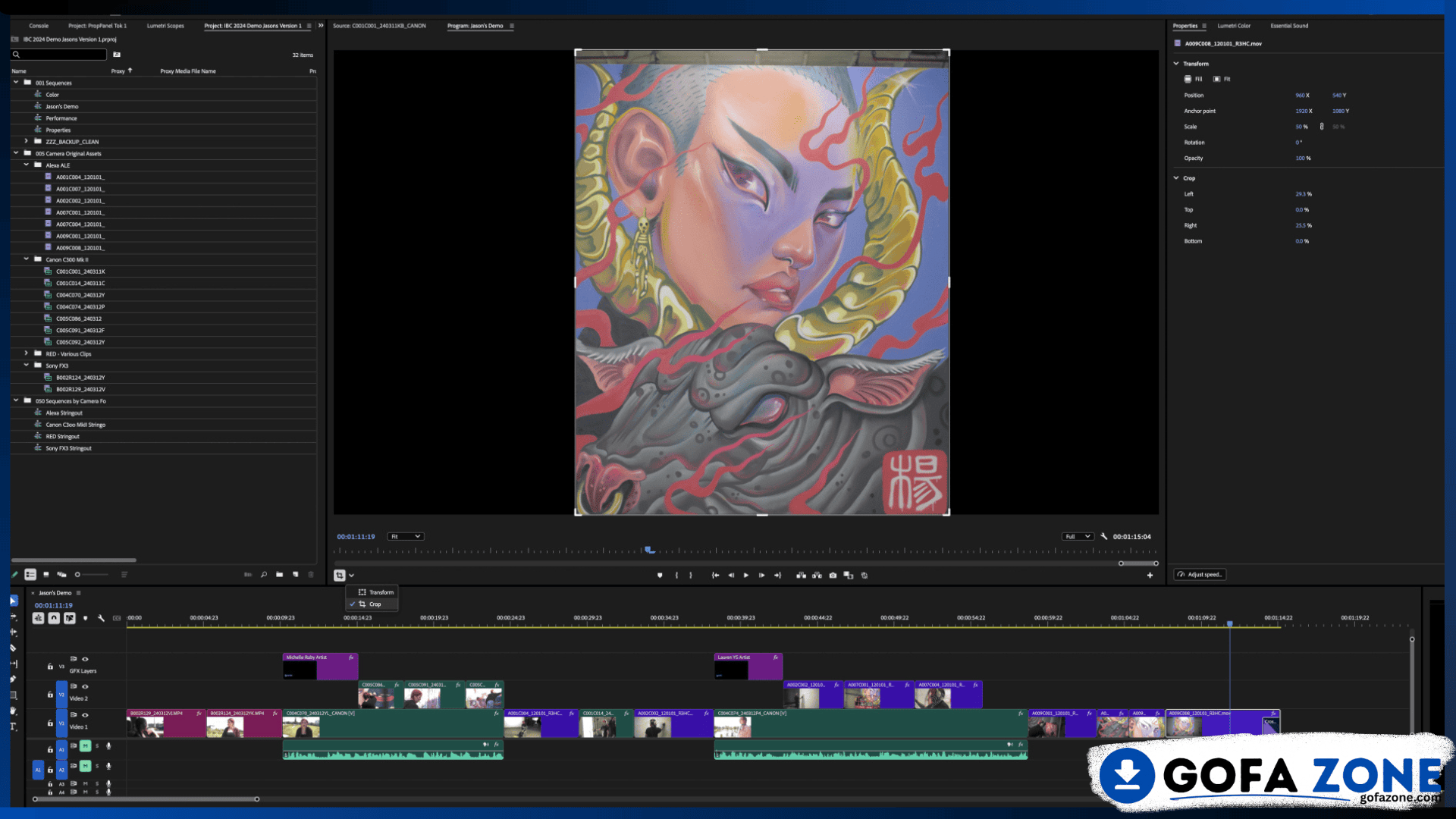Screen dimensions: 1456x819
Task: Toggle the Linked Selection button in timeline
Action: pos(70,618)
